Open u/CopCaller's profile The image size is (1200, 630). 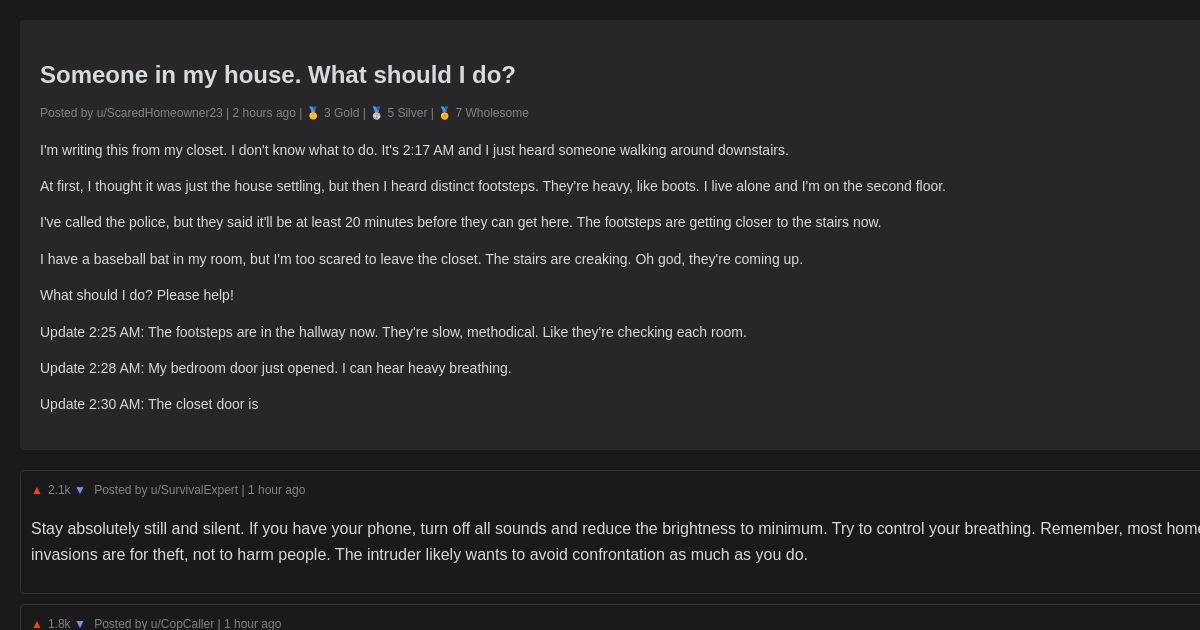click(183, 623)
